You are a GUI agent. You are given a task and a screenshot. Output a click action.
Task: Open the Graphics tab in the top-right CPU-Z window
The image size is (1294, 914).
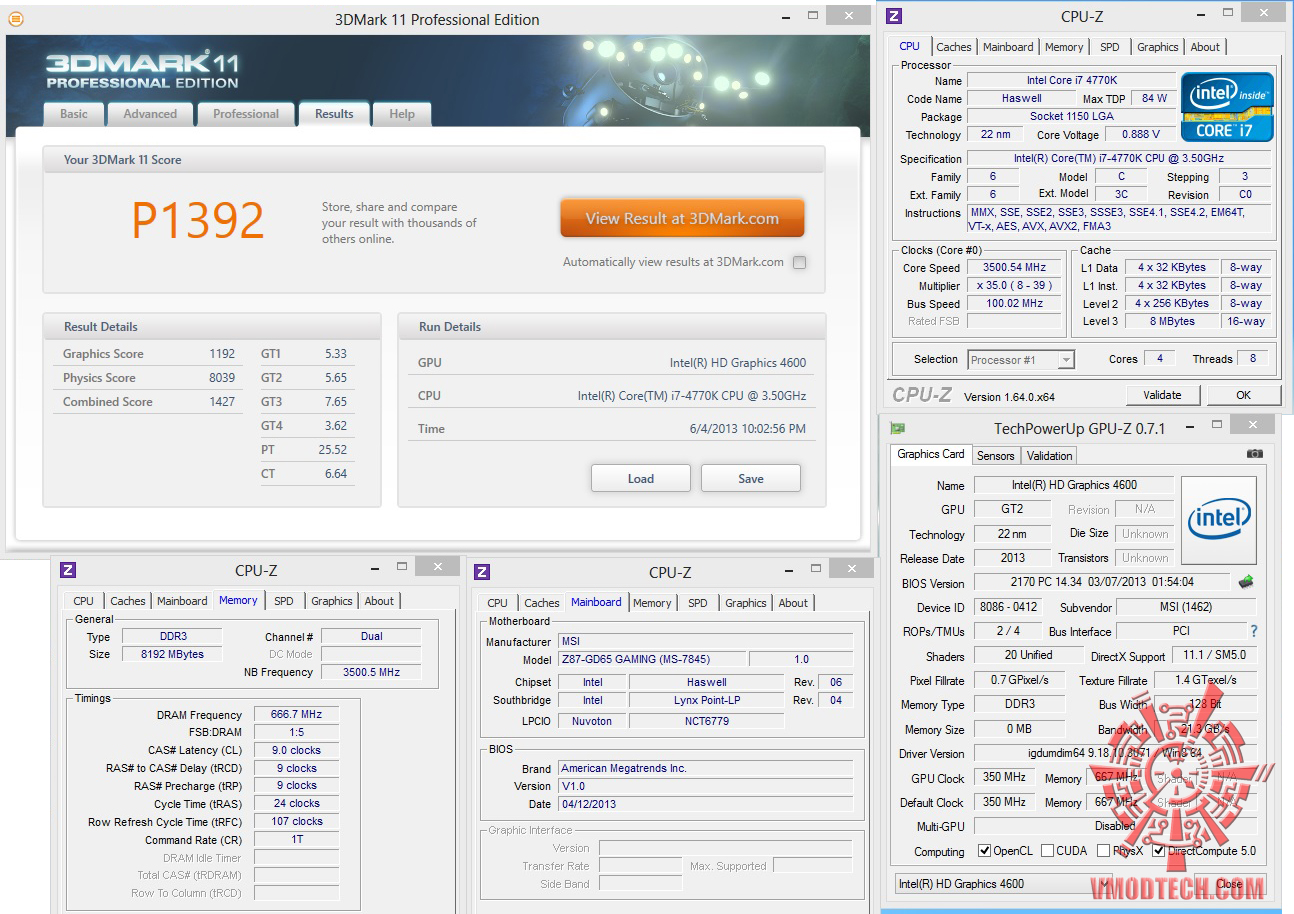click(1158, 47)
